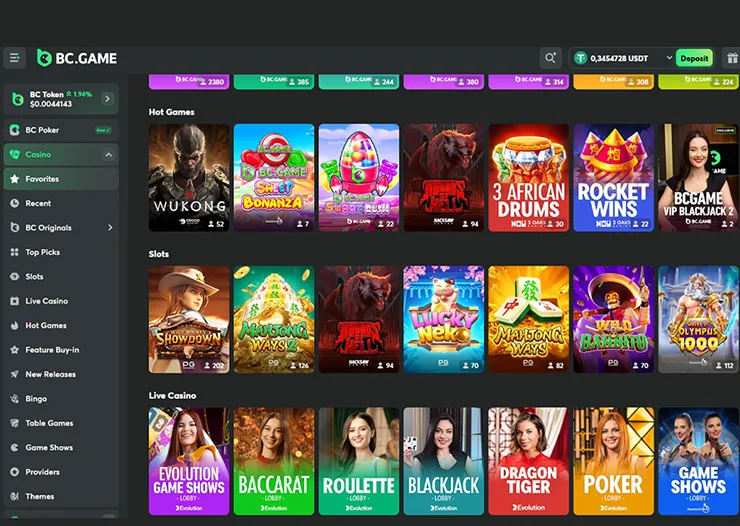This screenshot has height=526, width=740.
Task: Open the USDT currency dropdown arrow
Action: 669,58
